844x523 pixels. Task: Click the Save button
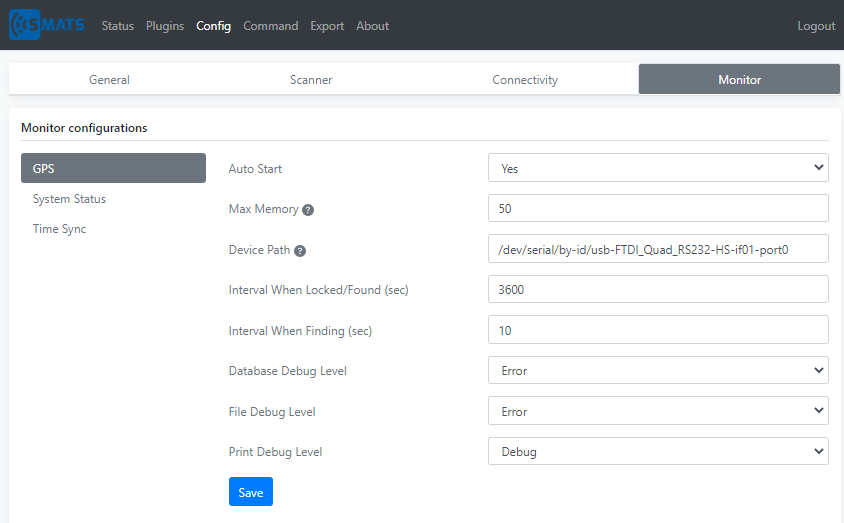(x=251, y=492)
